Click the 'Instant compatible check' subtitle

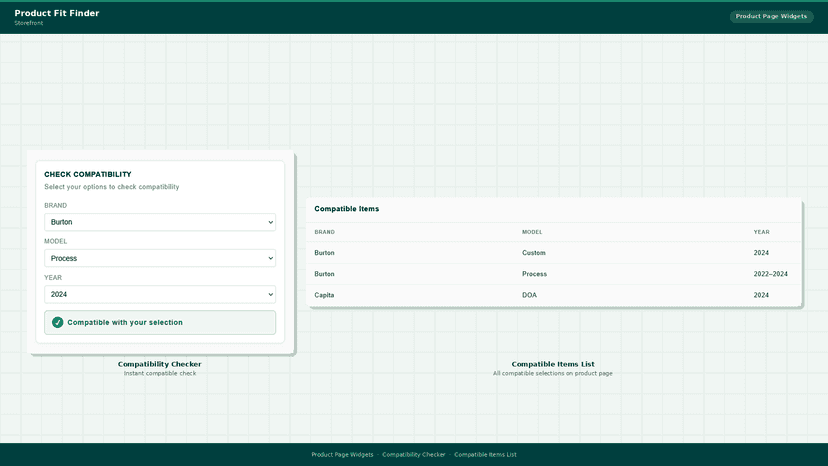(159, 373)
